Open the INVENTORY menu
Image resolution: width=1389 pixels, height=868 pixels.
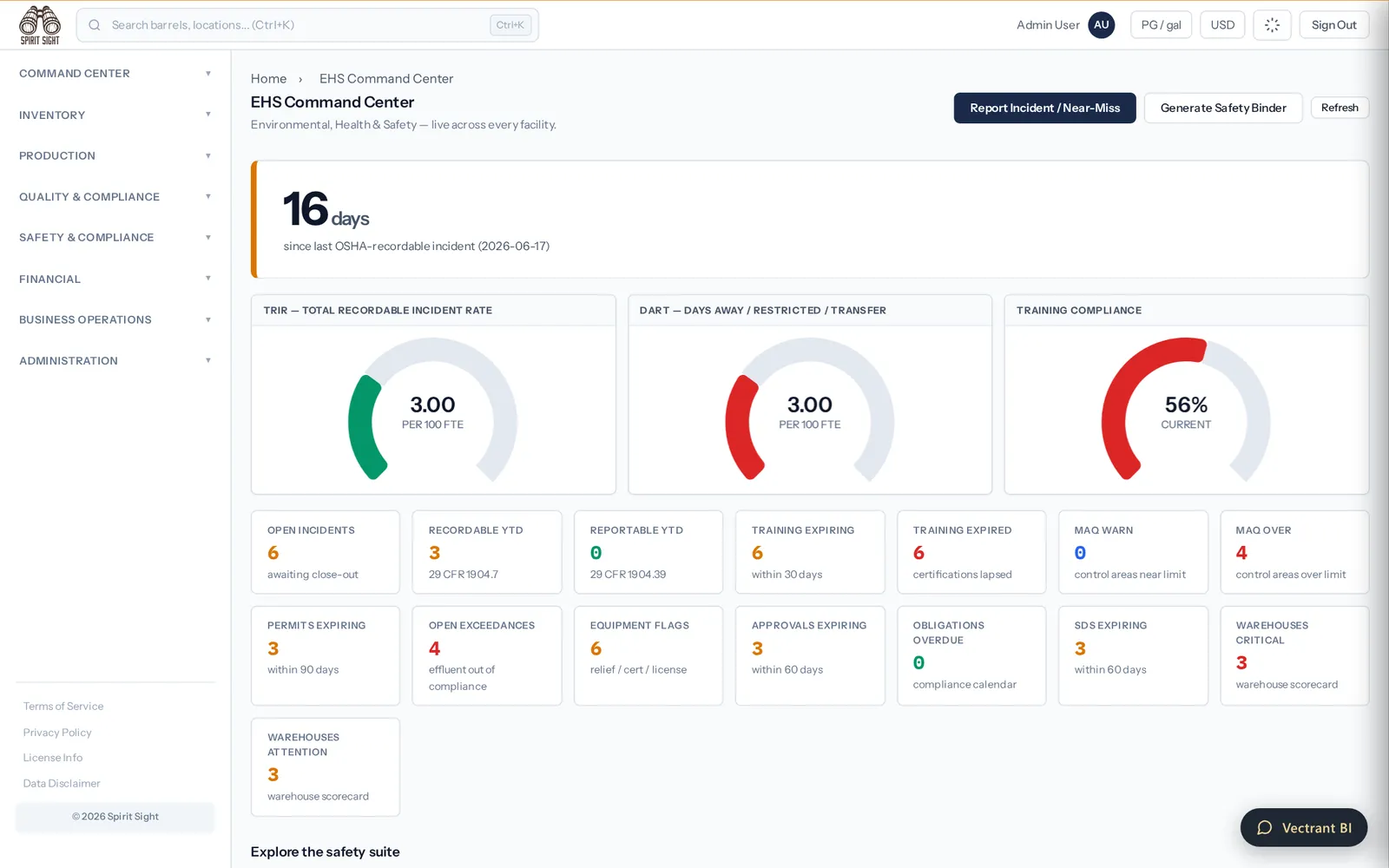(x=115, y=115)
